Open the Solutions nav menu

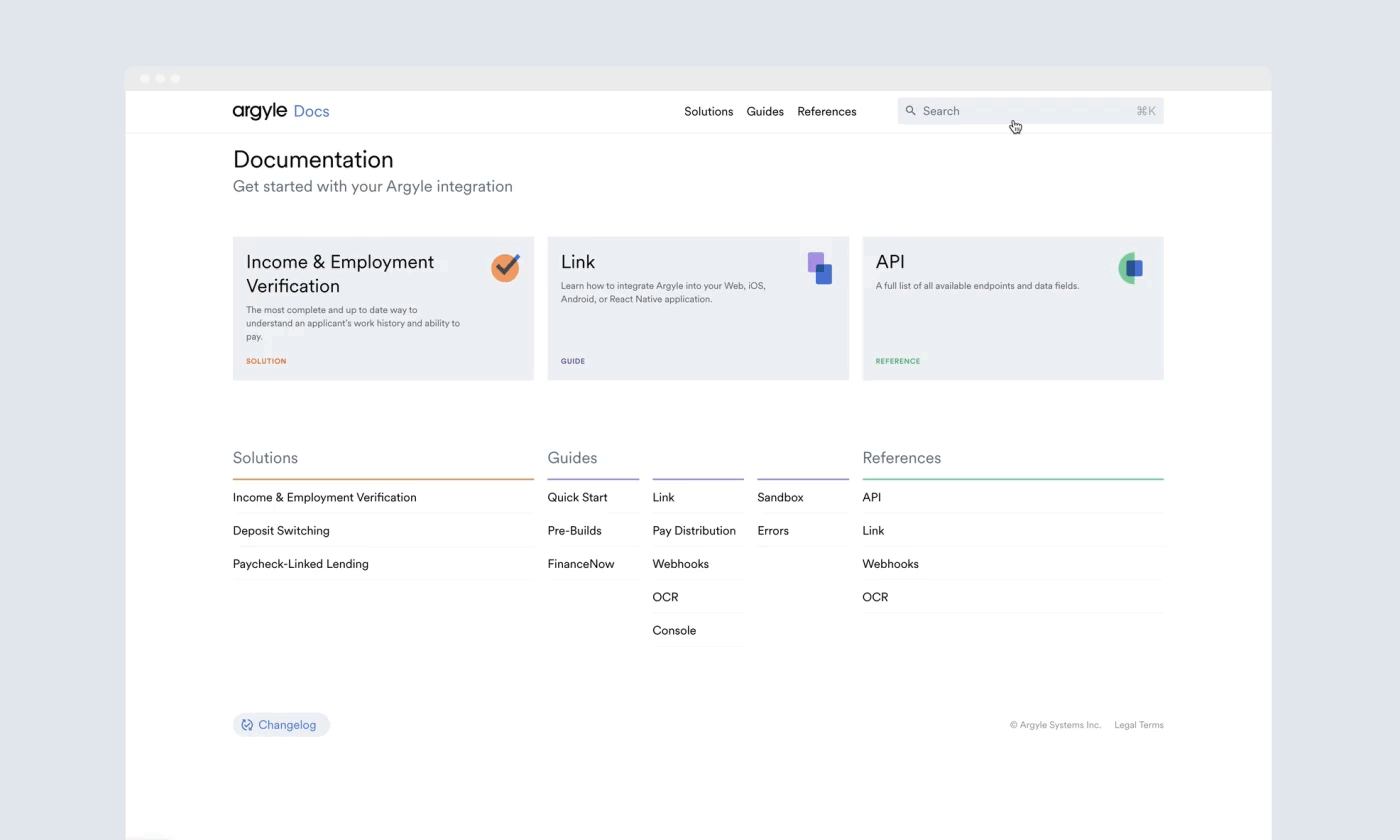(x=708, y=111)
